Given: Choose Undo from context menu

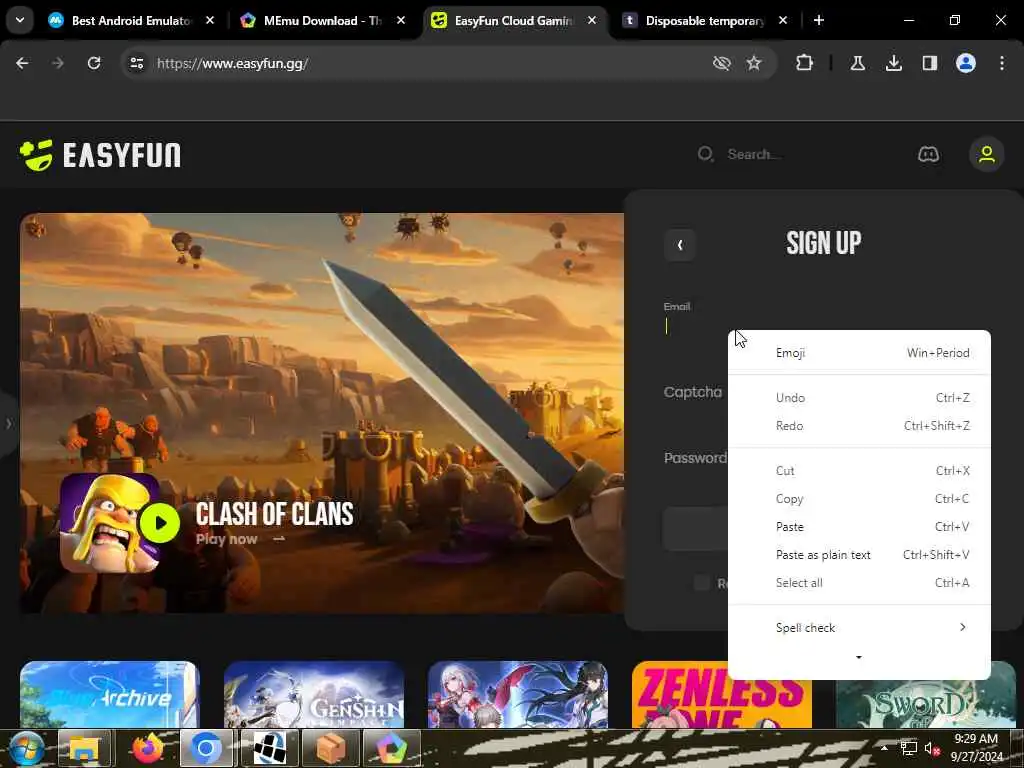Looking at the screenshot, I should pos(859,398).
